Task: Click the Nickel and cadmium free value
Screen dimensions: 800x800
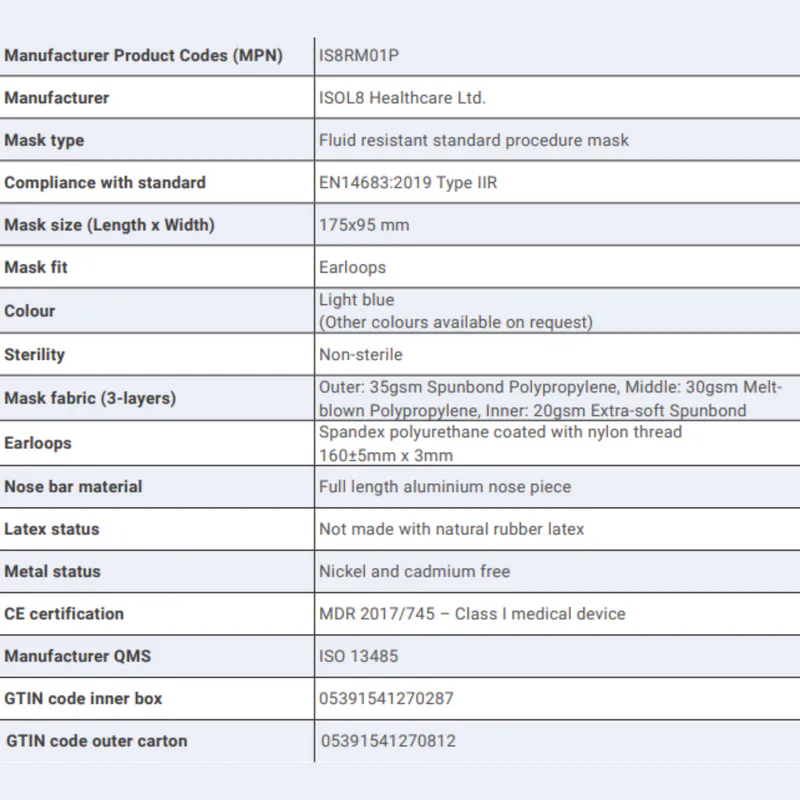Action: pyautogui.click(x=414, y=572)
